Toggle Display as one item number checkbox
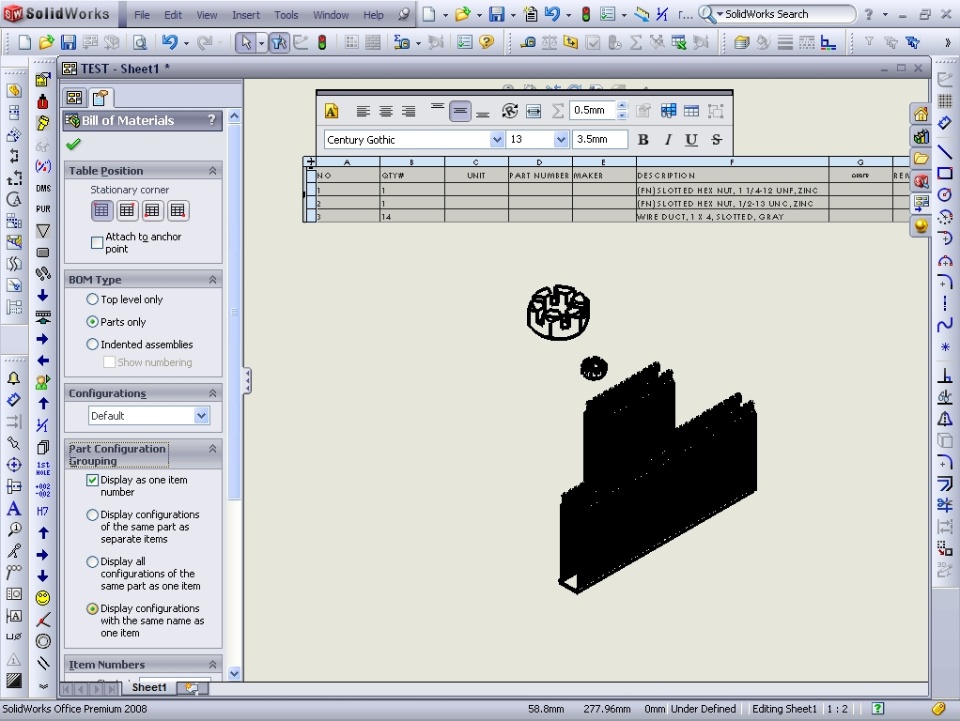960x721 pixels. tap(92, 480)
